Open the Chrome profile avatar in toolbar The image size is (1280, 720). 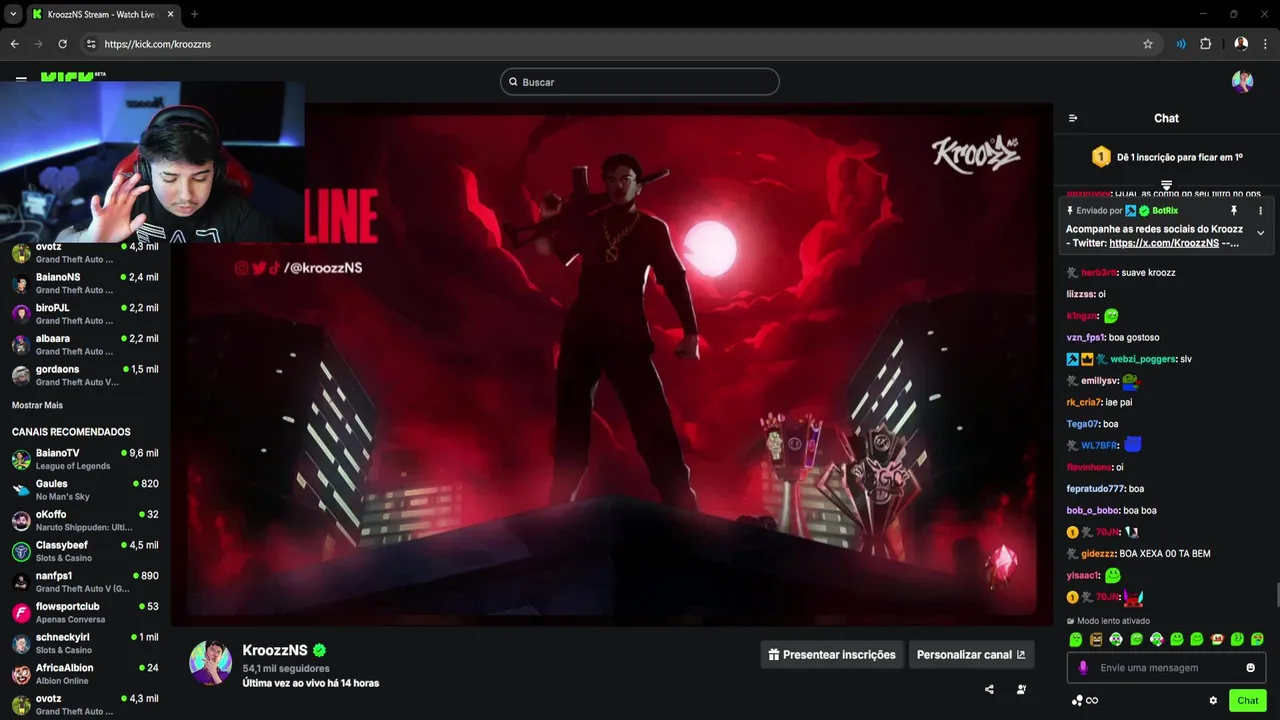coord(1241,44)
